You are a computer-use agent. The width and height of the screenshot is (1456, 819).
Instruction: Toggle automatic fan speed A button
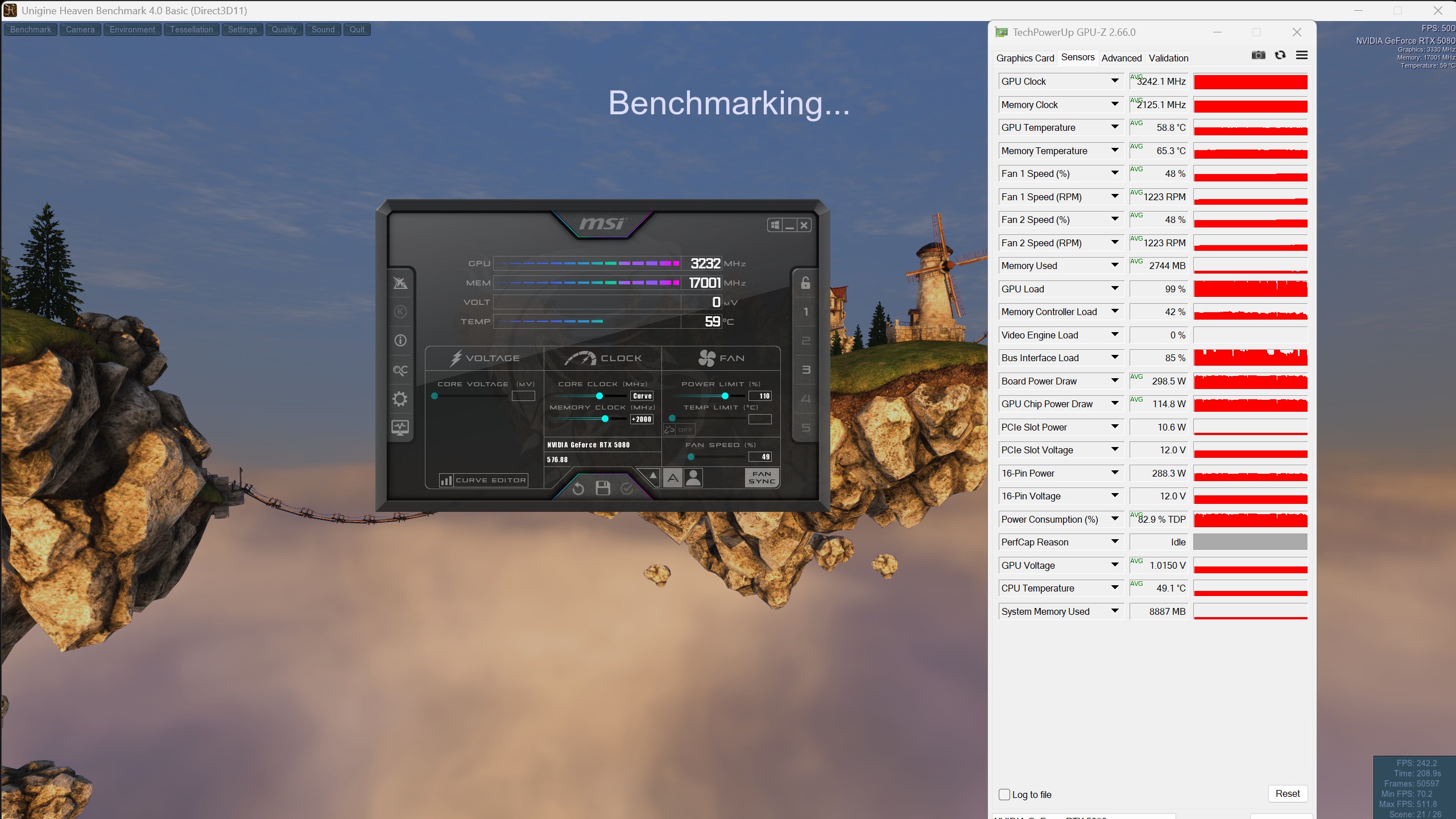(673, 478)
